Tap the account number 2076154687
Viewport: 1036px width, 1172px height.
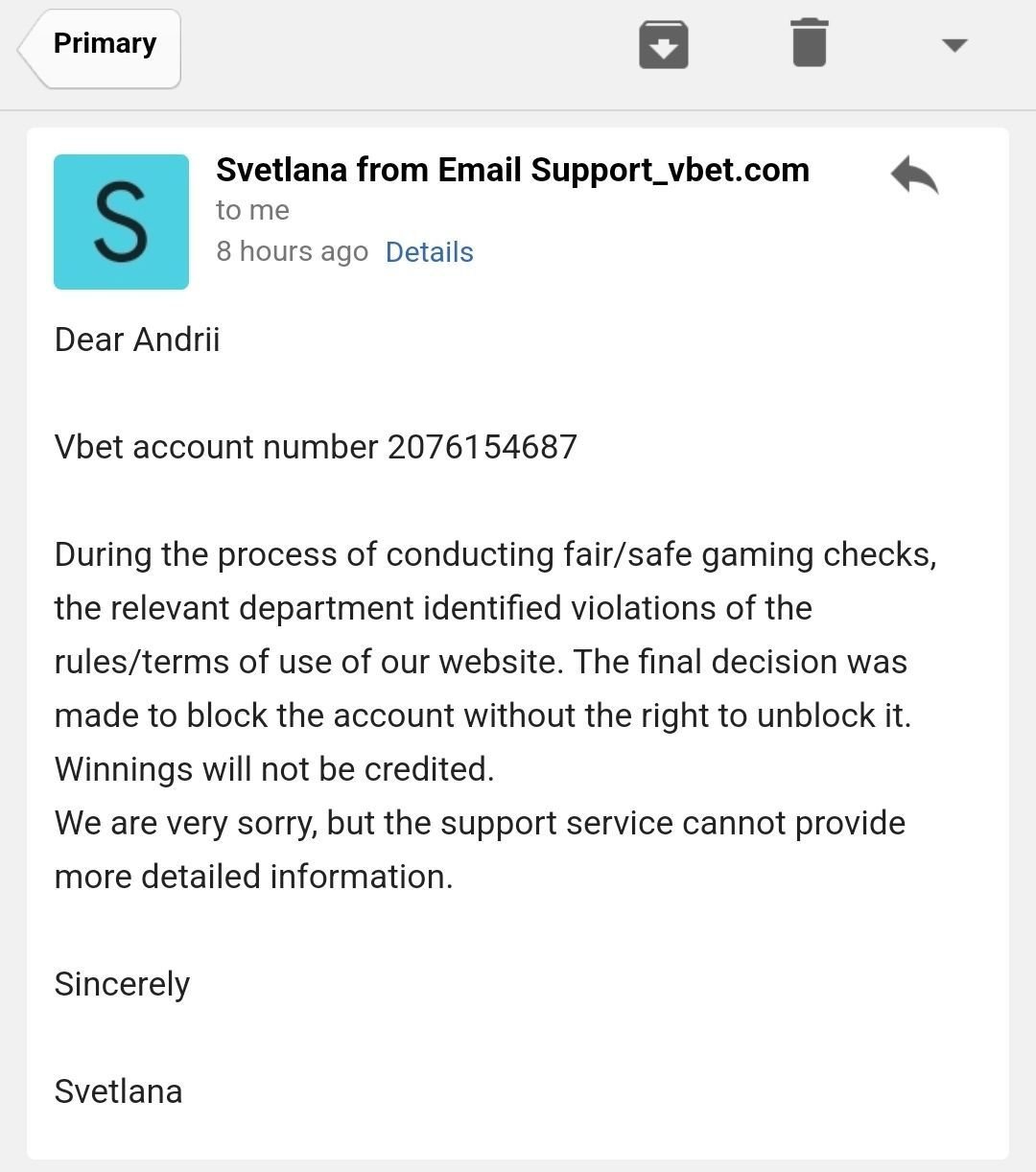coord(483,447)
